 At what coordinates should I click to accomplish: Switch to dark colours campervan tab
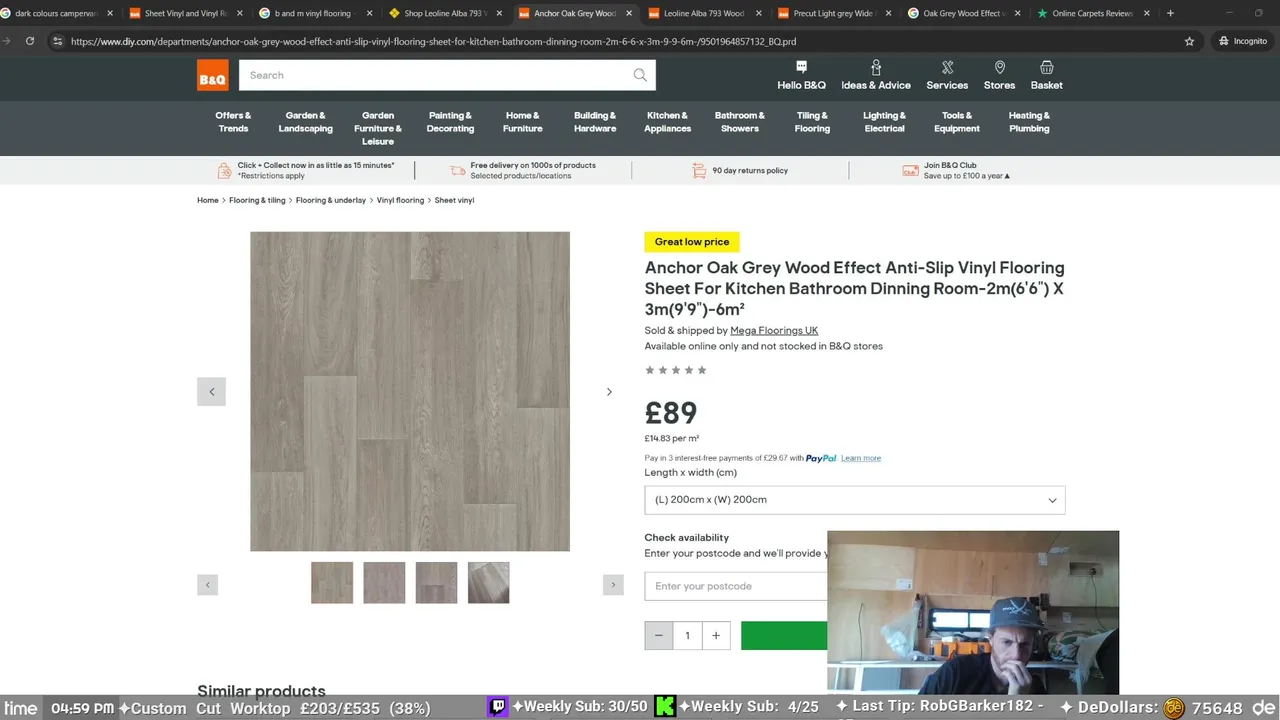pyautogui.click(x=55, y=13)
